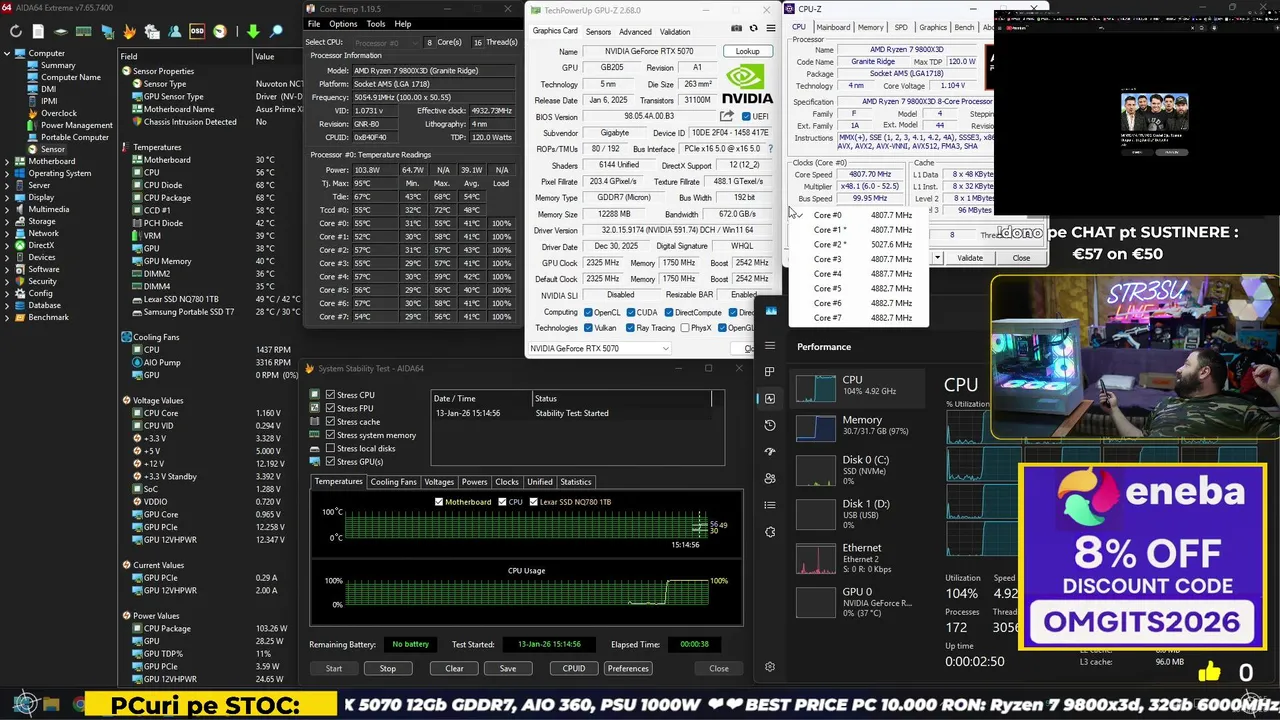Expand the Operating System tree node
This screenshot has width=1280, height=720.
8,173
